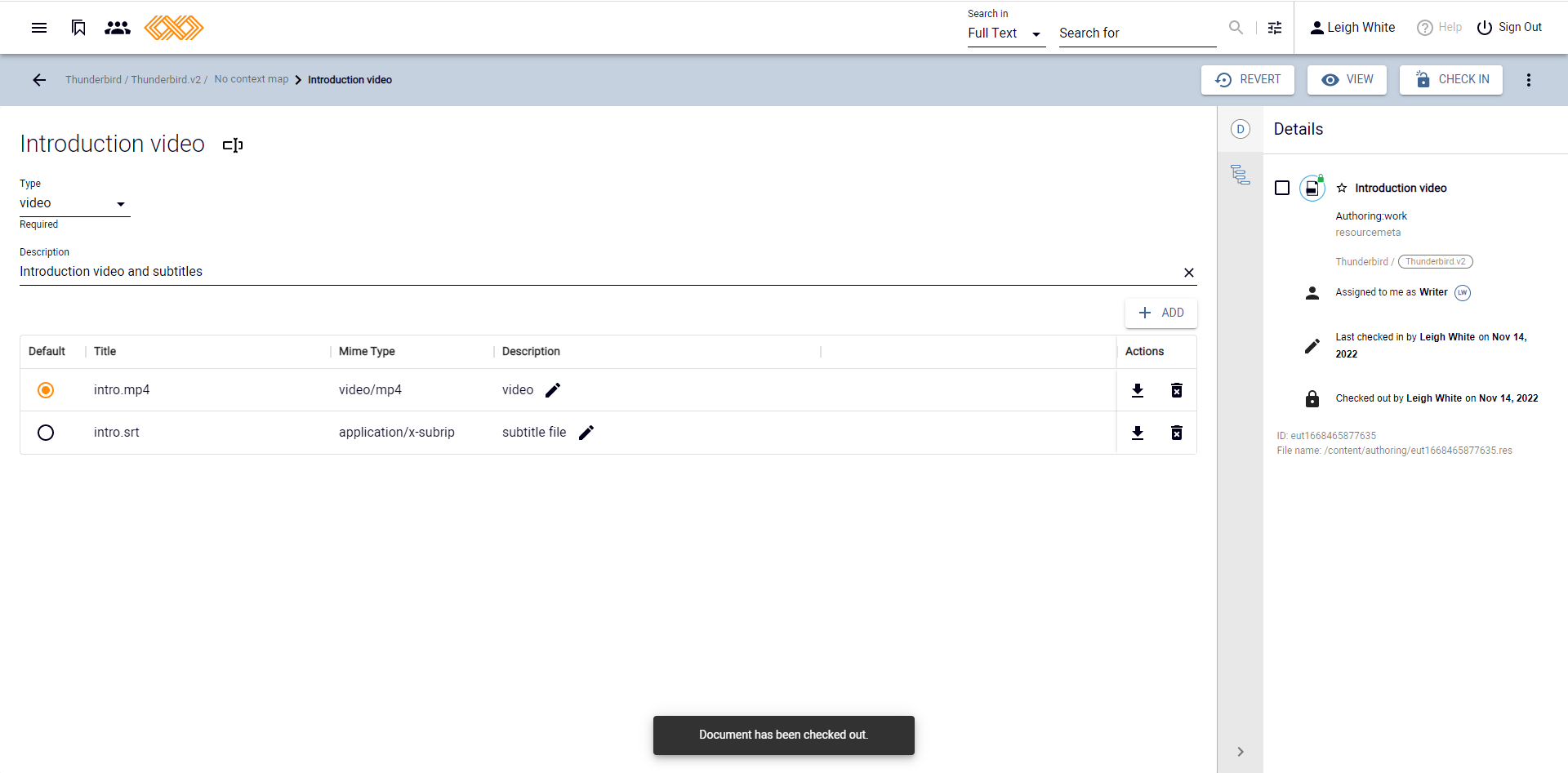The height and width of the screenshot is (773, 1568).
Task: Download the intro.mp4 file
Action: [1137, 390]
